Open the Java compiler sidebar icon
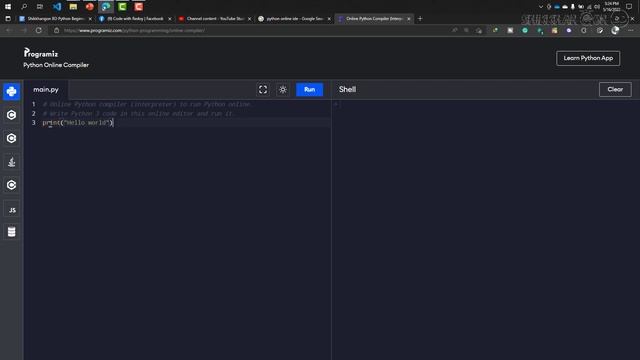 11,162
